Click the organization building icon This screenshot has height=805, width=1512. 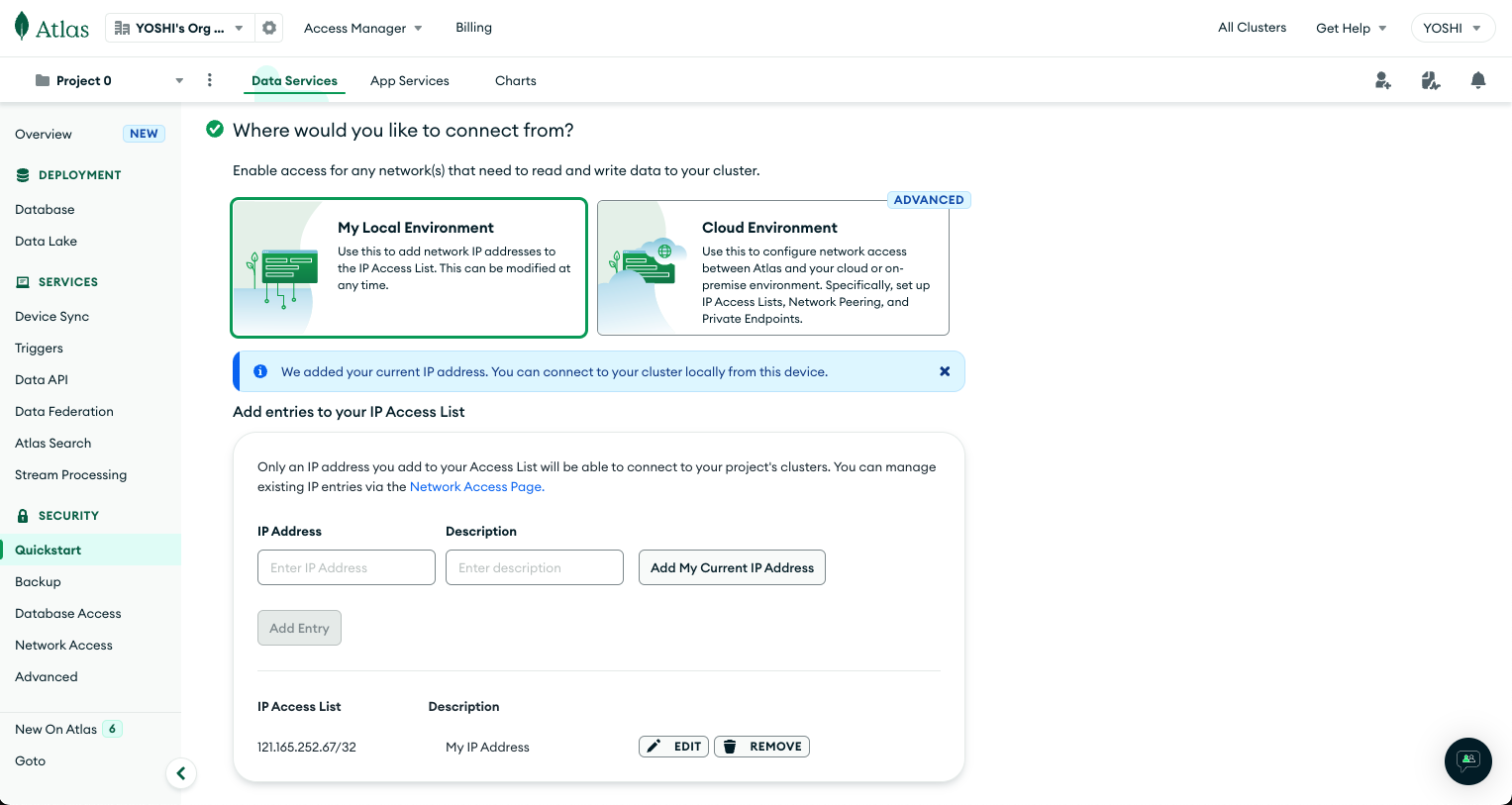pos(122,28)
